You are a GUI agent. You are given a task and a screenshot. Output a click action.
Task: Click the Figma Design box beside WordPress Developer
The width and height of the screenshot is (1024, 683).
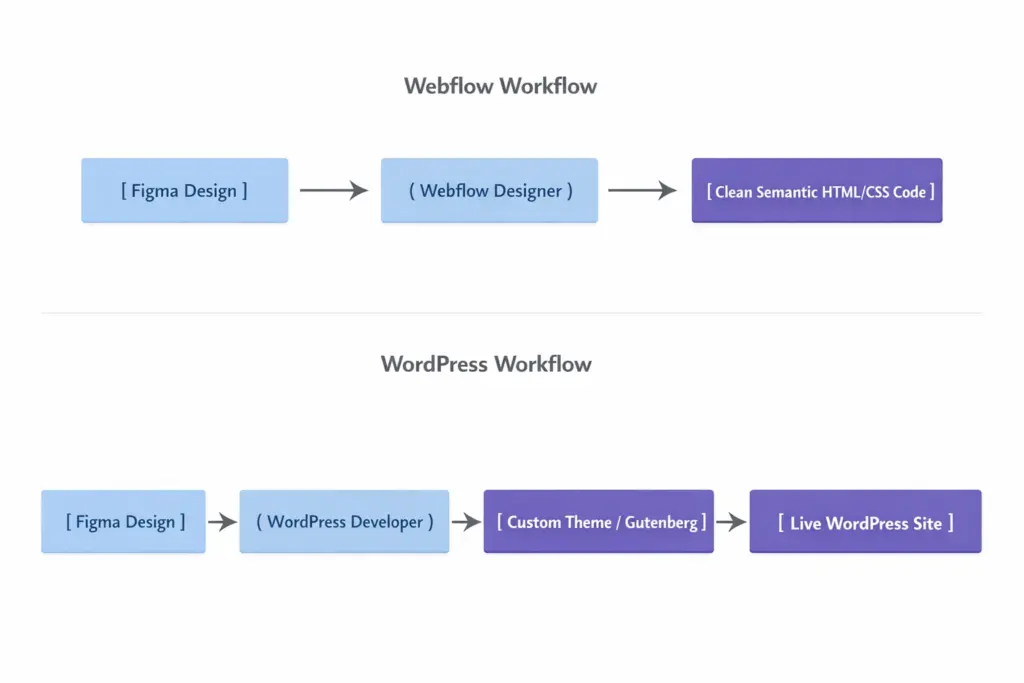(123, 522)
